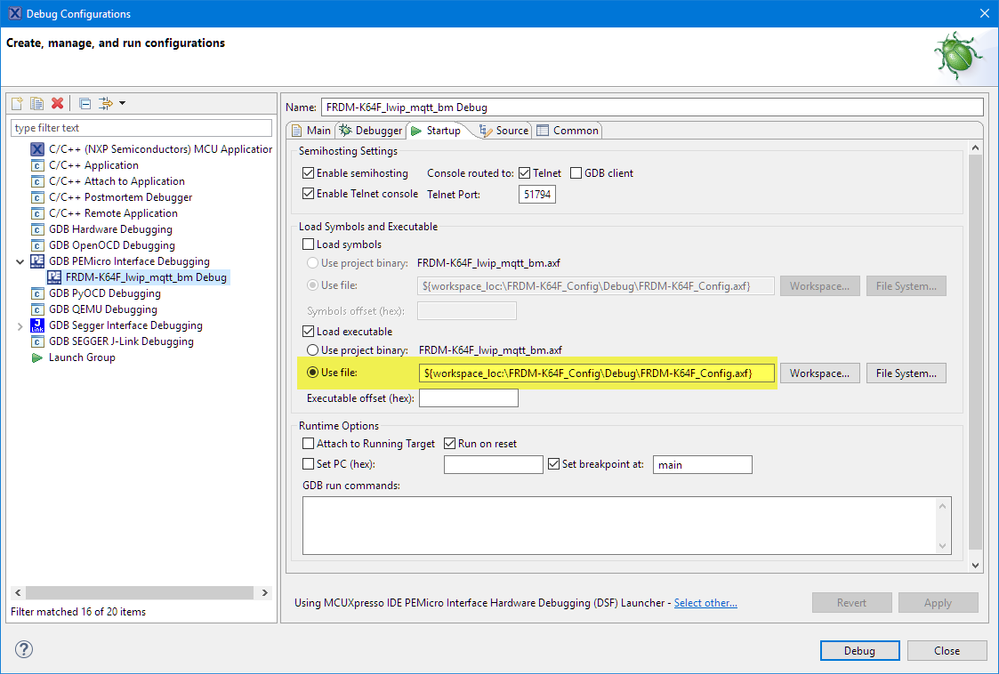
Task: Switch to the Debugger tab
Action: click(x=371, y=130)
